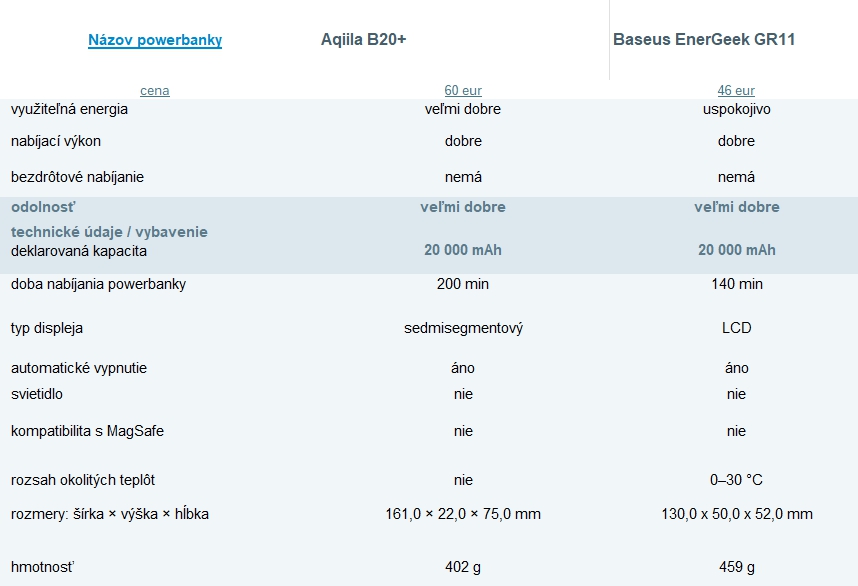Click technické údaje / vybavenie heading
The width and height of the screenshot is (858, 586).
click(109, 232)
